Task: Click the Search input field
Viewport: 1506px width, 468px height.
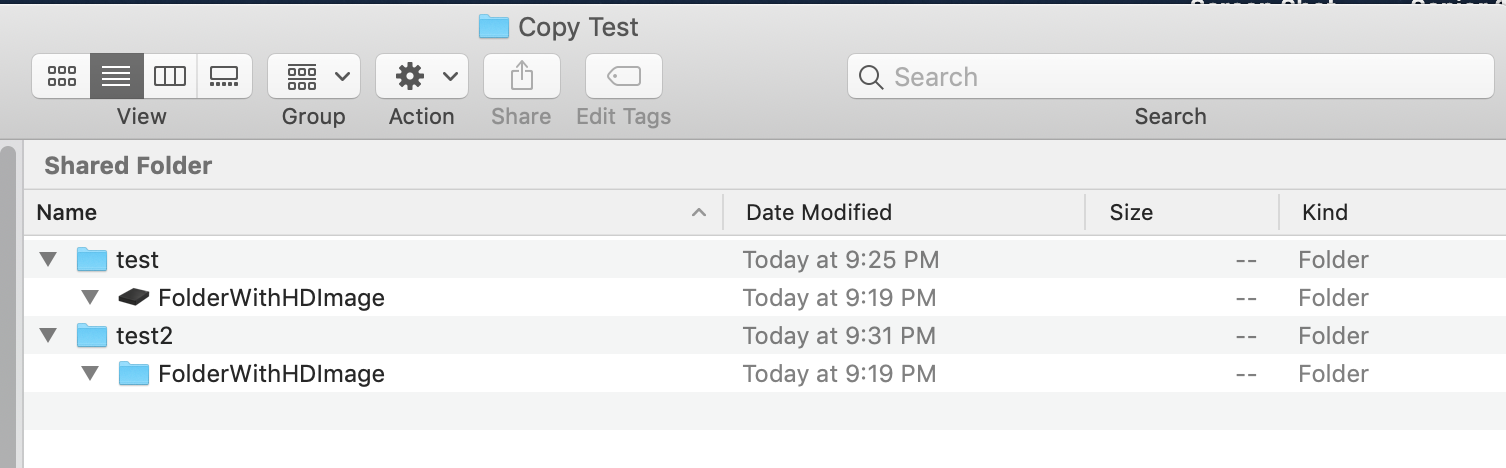Action: (1170, 77)
